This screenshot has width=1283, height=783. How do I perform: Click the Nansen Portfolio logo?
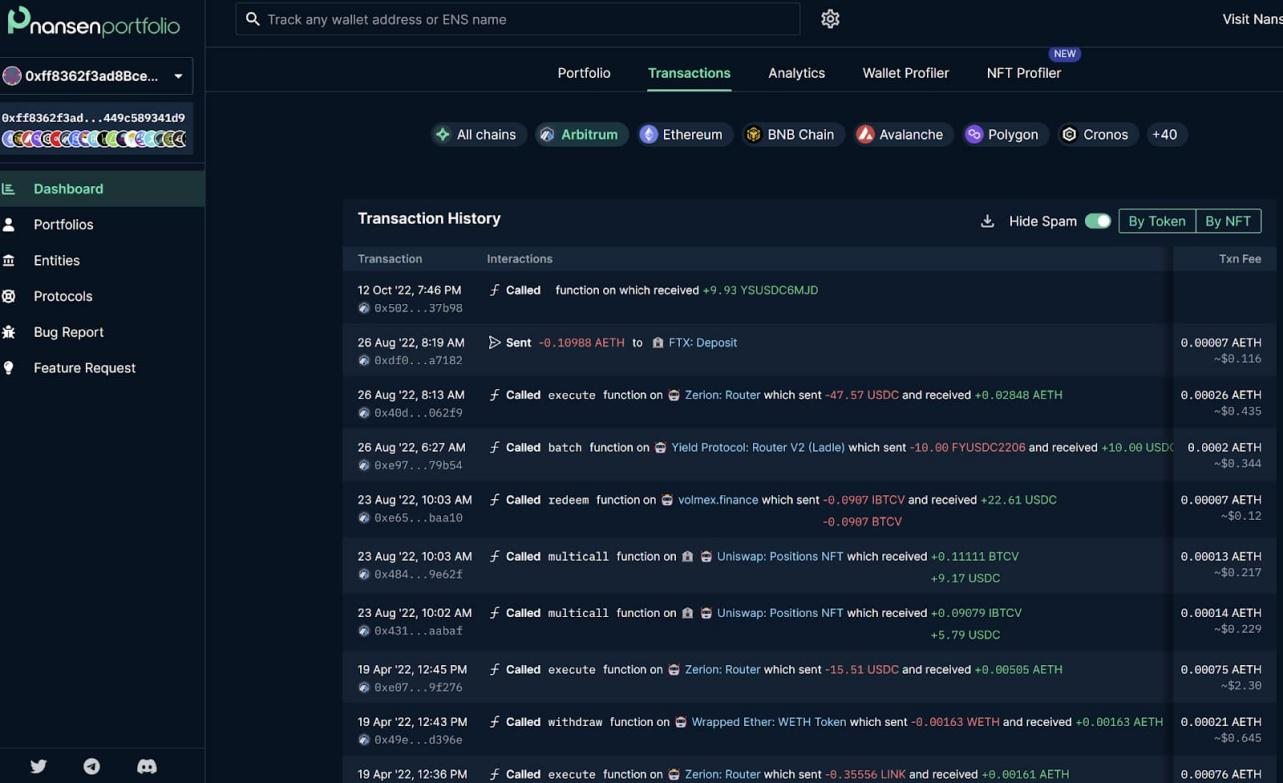pyautogui.click(x=94, y=21)
